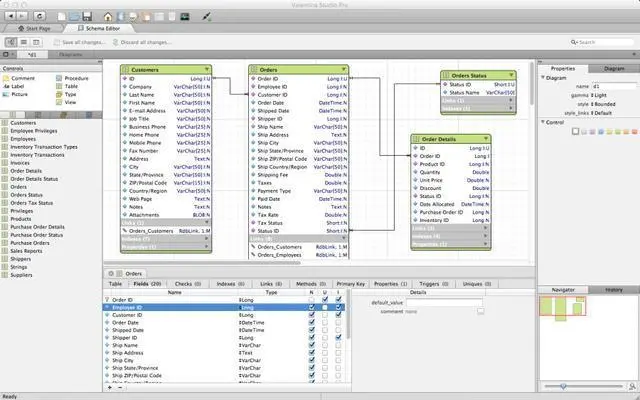The width and height of the screenshot is (640, 400).
Task: Click the new blank document icon
Action: pyautogui.click(x=62, y=17)
